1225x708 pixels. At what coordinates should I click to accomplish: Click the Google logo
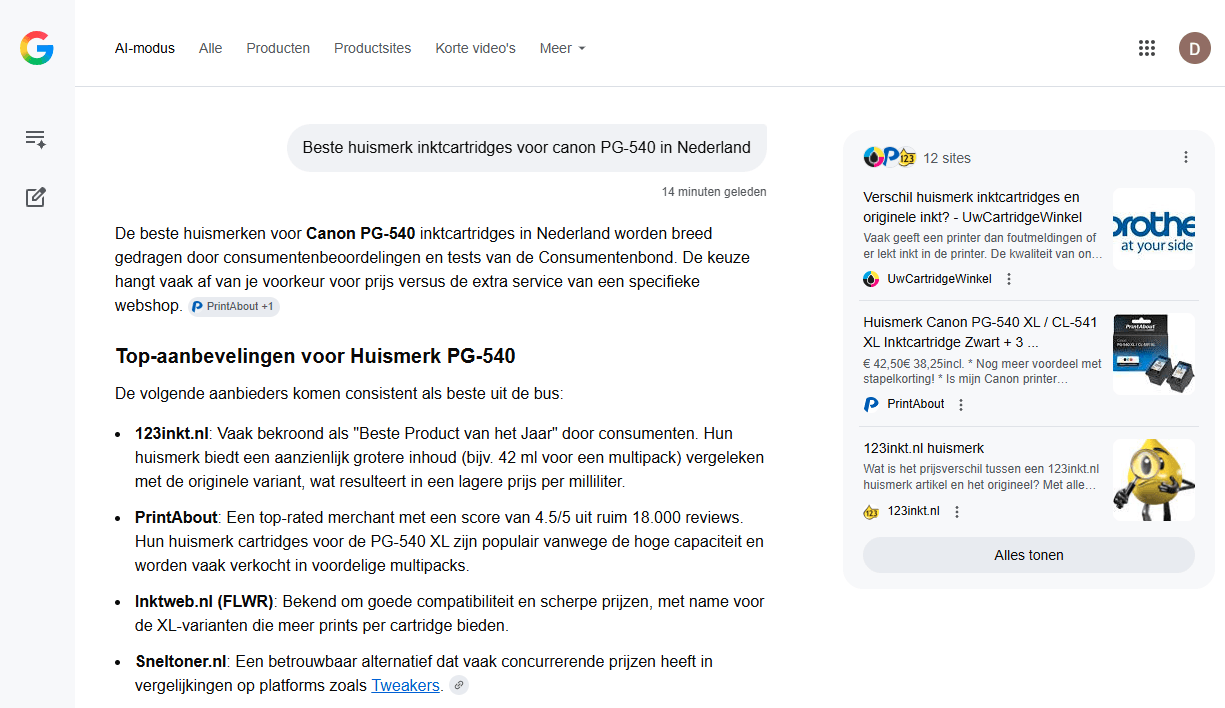37,48
